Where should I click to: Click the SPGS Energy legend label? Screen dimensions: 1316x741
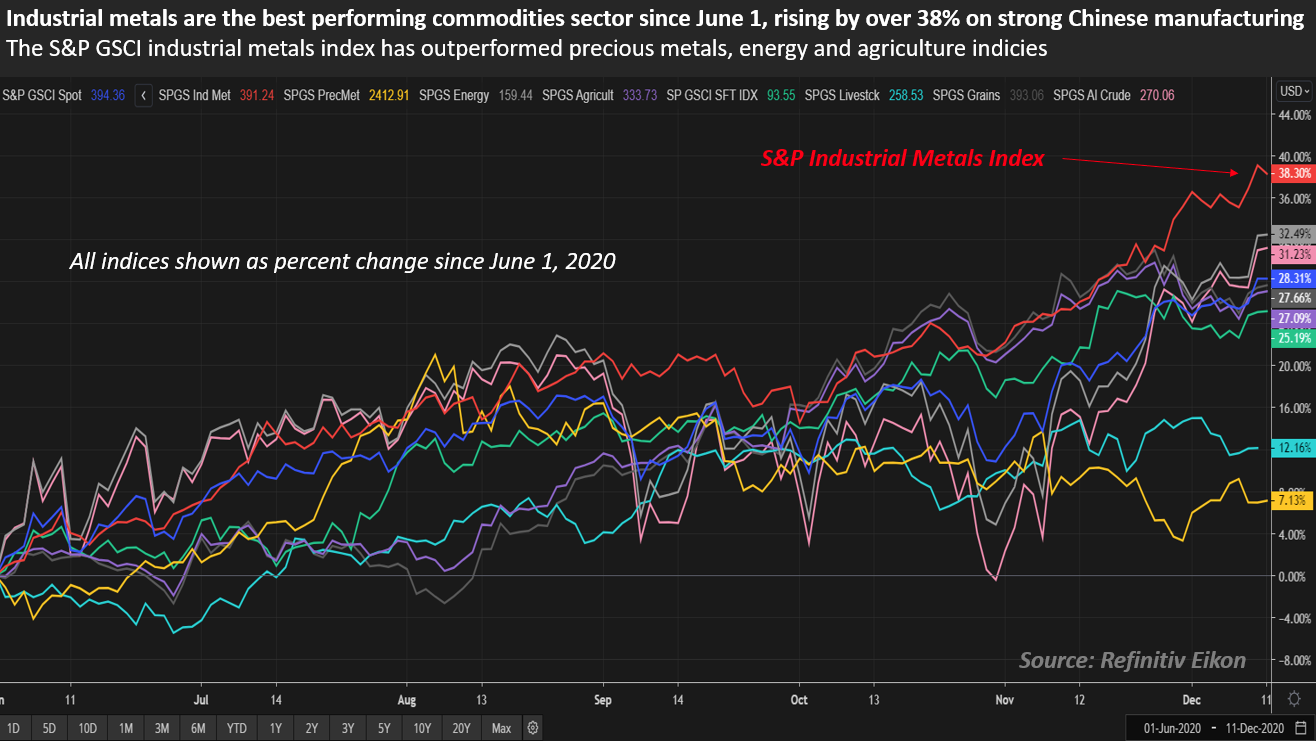454,95
